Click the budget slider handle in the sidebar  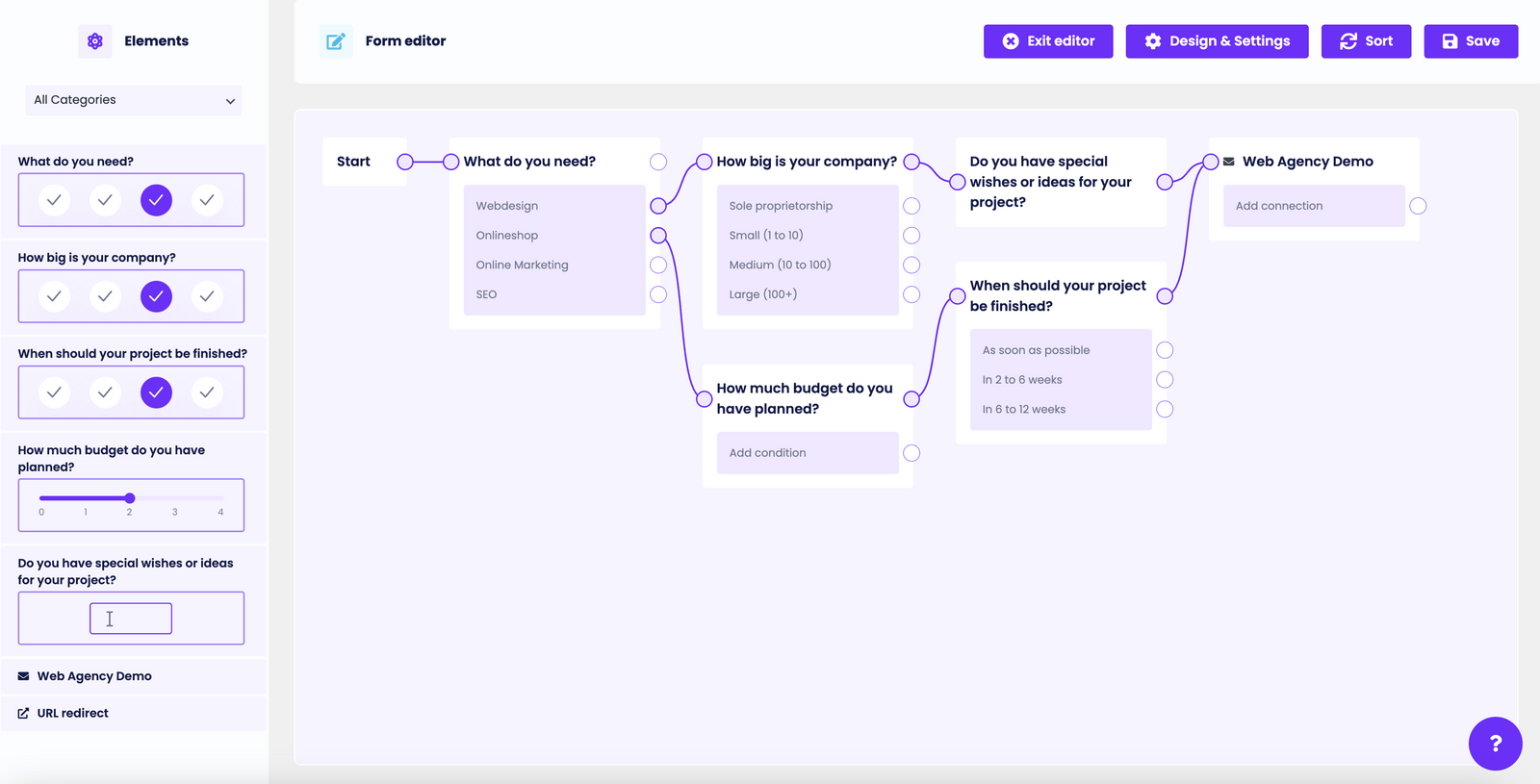coord(130,498)
